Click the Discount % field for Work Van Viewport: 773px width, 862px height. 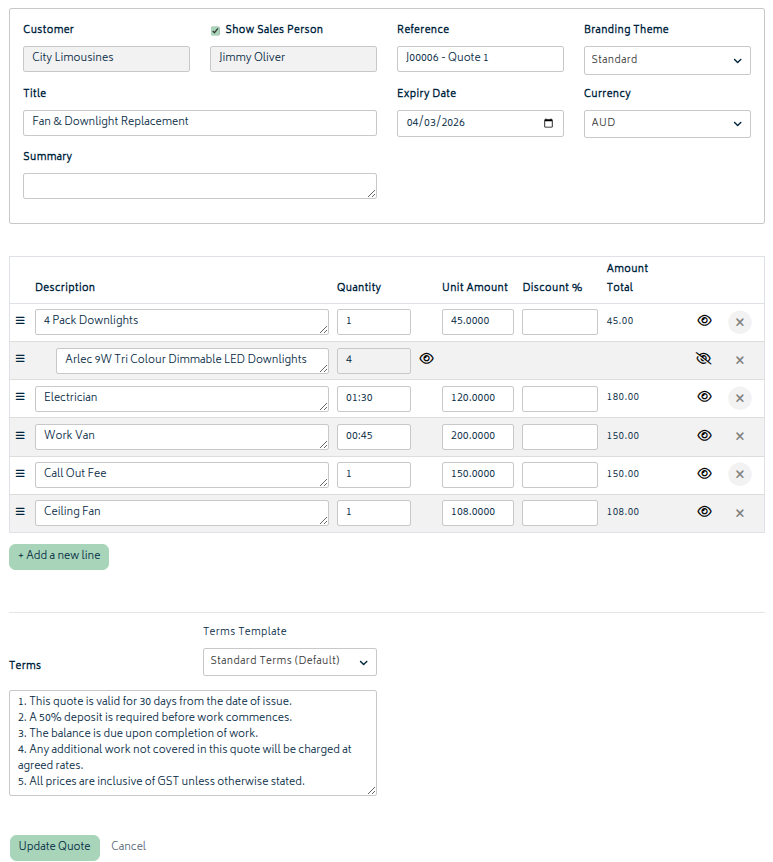[x=559, y=436]
